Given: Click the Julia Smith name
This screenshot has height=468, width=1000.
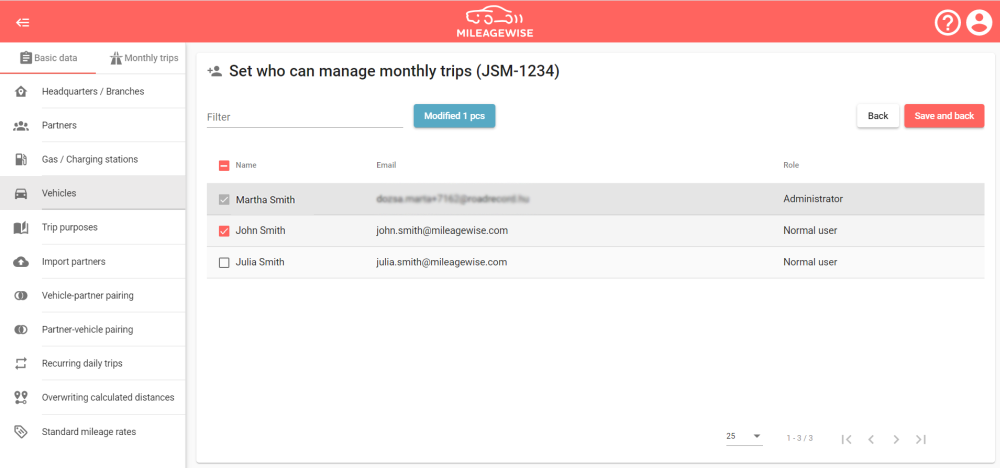Looking at the screenshot, I should point(260,262).
